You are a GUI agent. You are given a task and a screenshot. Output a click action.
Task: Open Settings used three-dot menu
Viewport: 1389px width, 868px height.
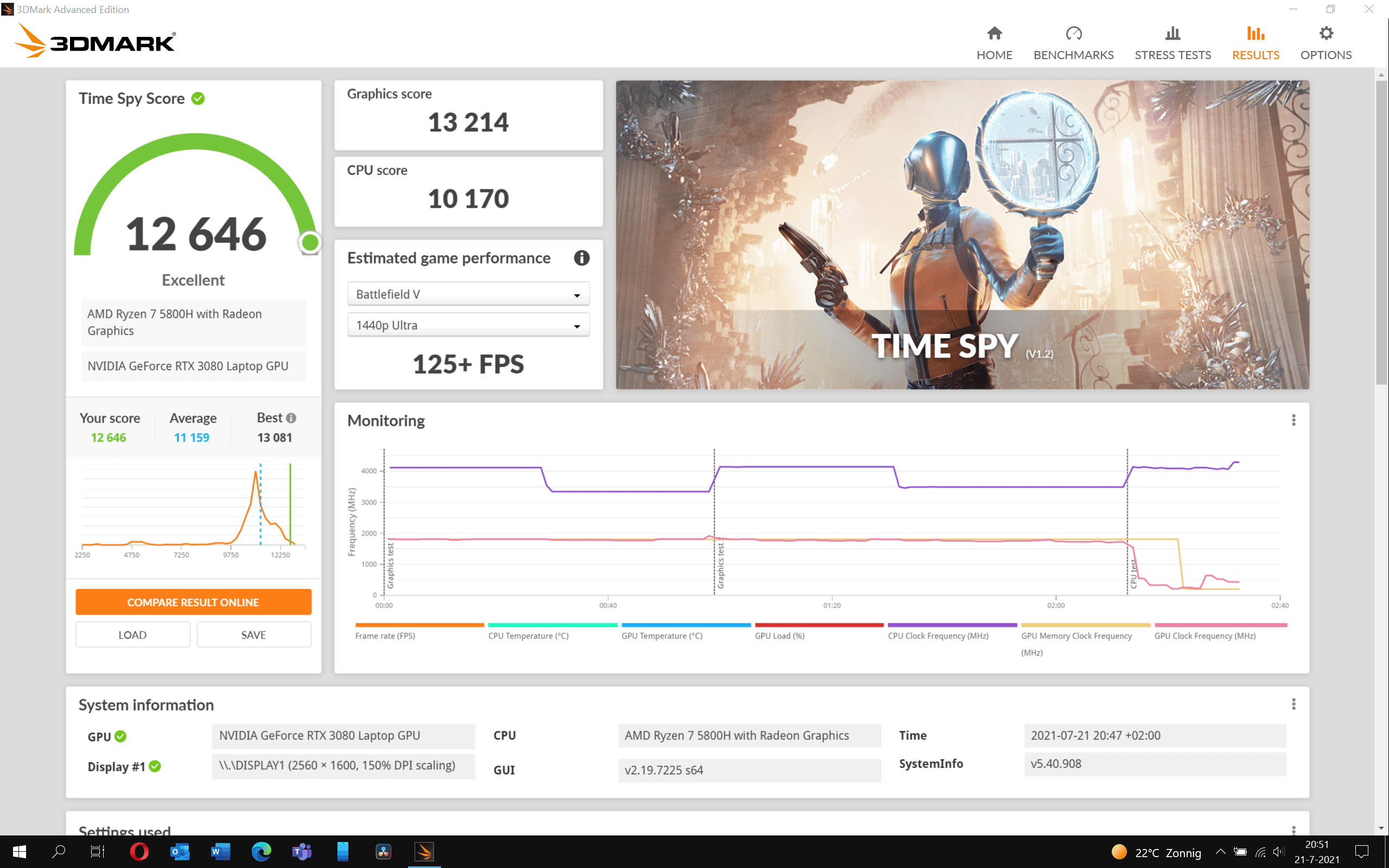click(x=1293, y=830)
